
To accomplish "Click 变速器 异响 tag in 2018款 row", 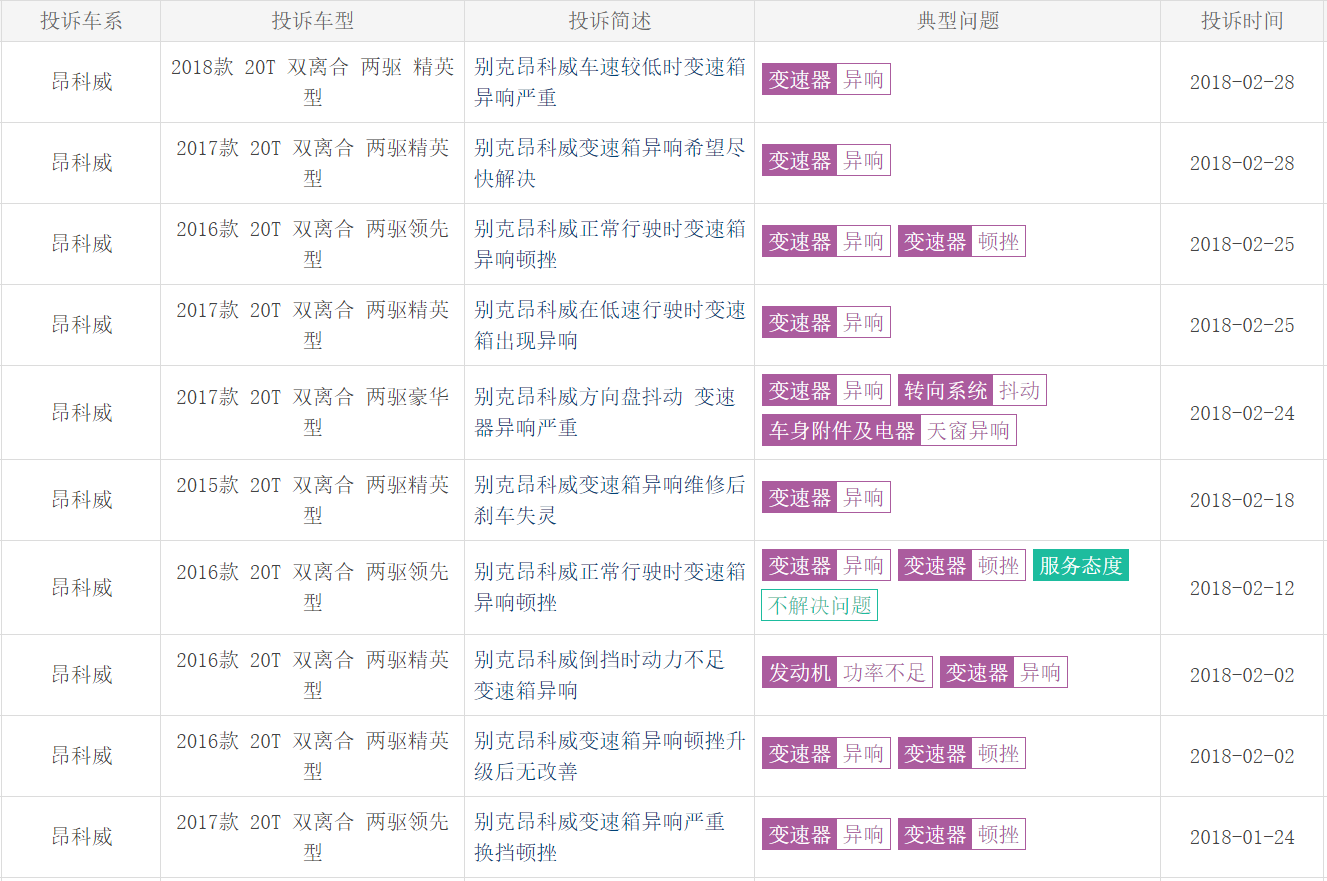I will pyautogui.click(x=826, y=79).
